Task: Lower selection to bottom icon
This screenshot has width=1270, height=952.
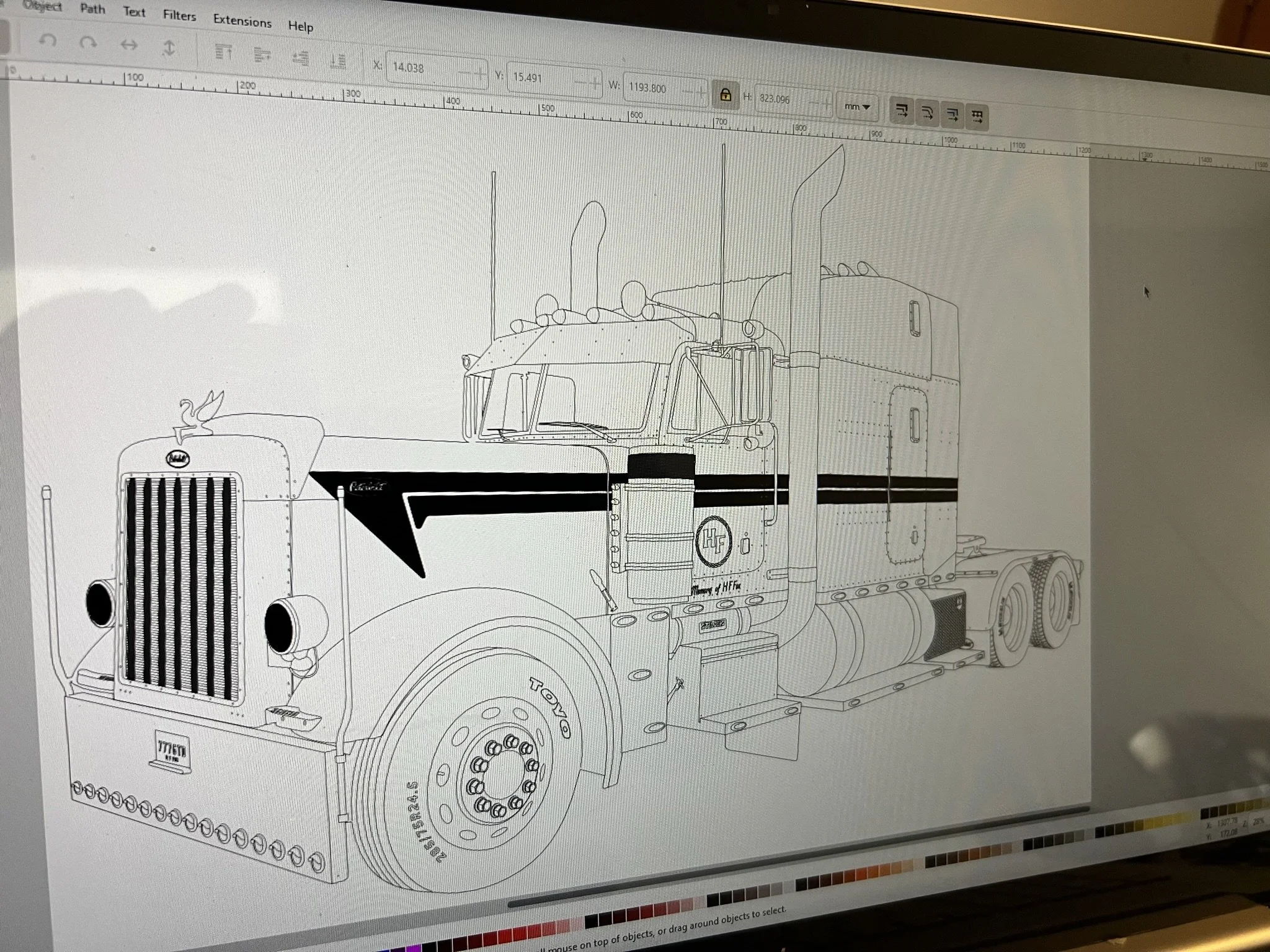Action: pos(337,61)
